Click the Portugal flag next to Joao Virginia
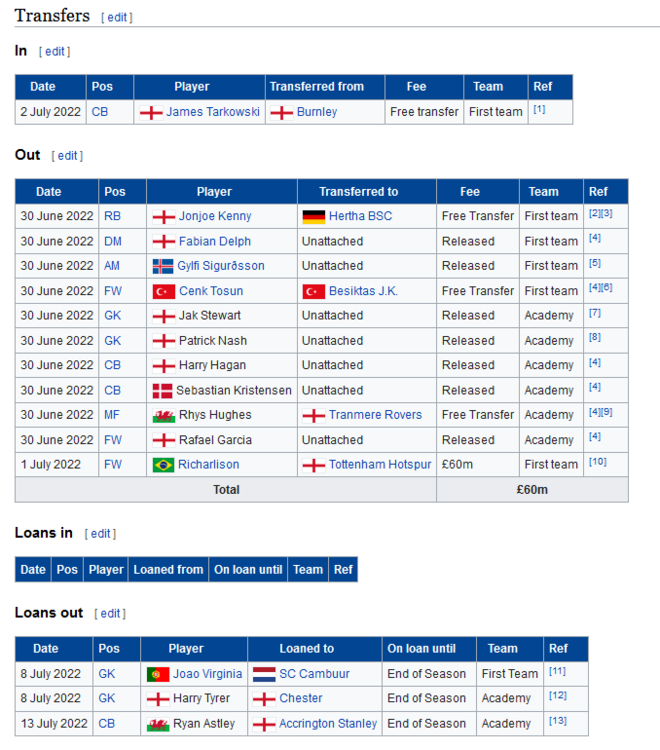Viewport: 660px width, 750px height. pos(157,674)
